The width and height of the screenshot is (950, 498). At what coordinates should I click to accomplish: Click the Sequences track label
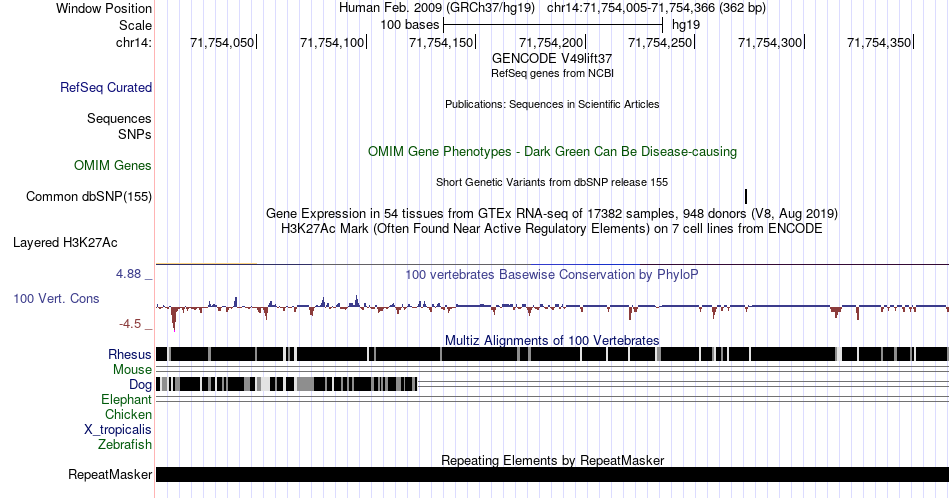tap(119, 118)
